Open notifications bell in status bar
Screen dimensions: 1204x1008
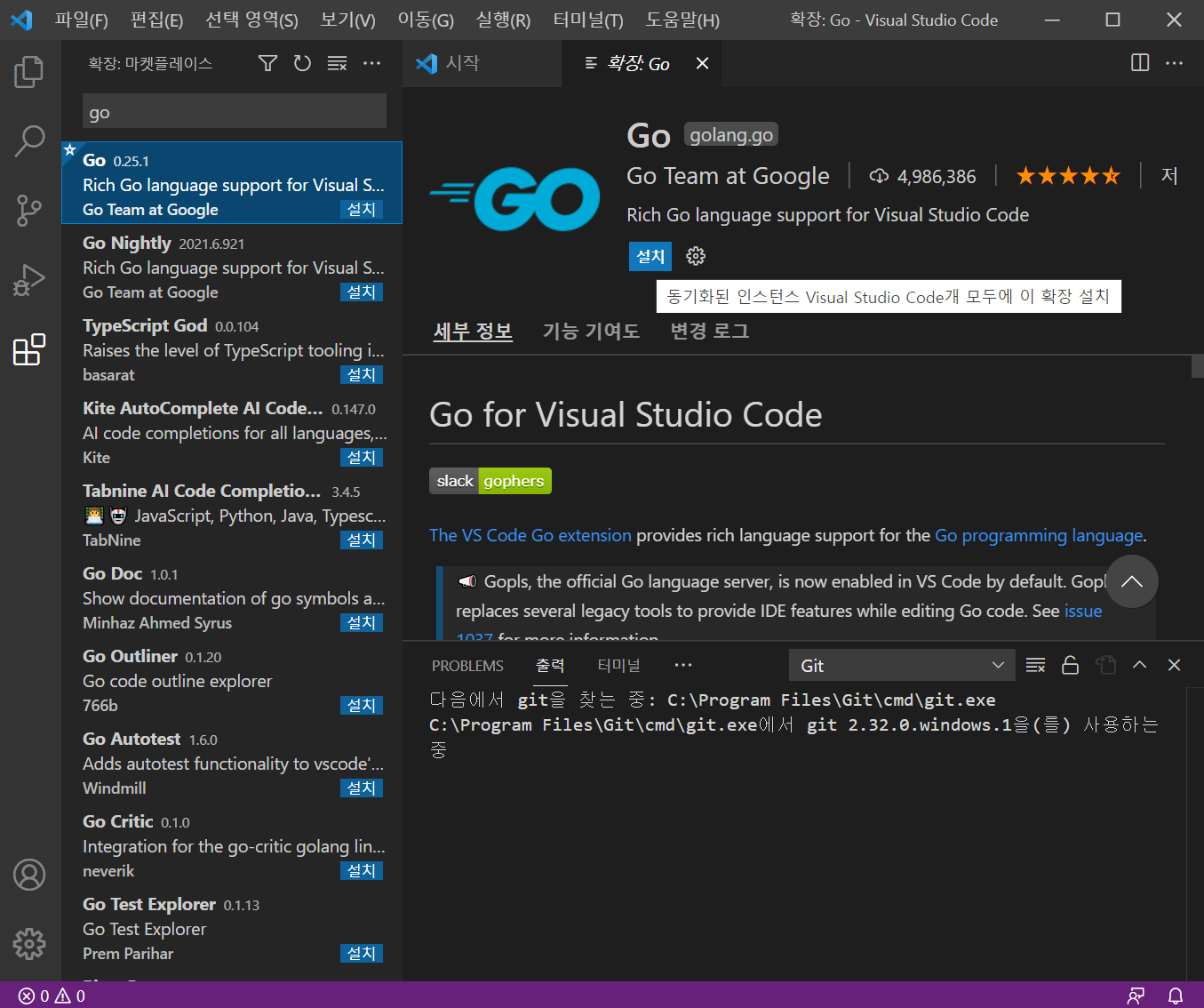click(x=1175, y=996)
